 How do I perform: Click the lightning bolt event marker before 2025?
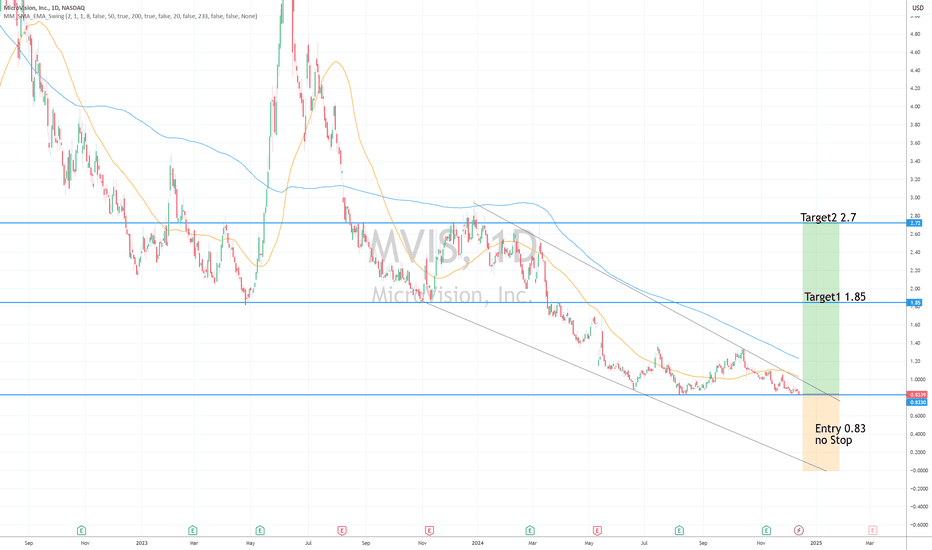pos(799,530)
